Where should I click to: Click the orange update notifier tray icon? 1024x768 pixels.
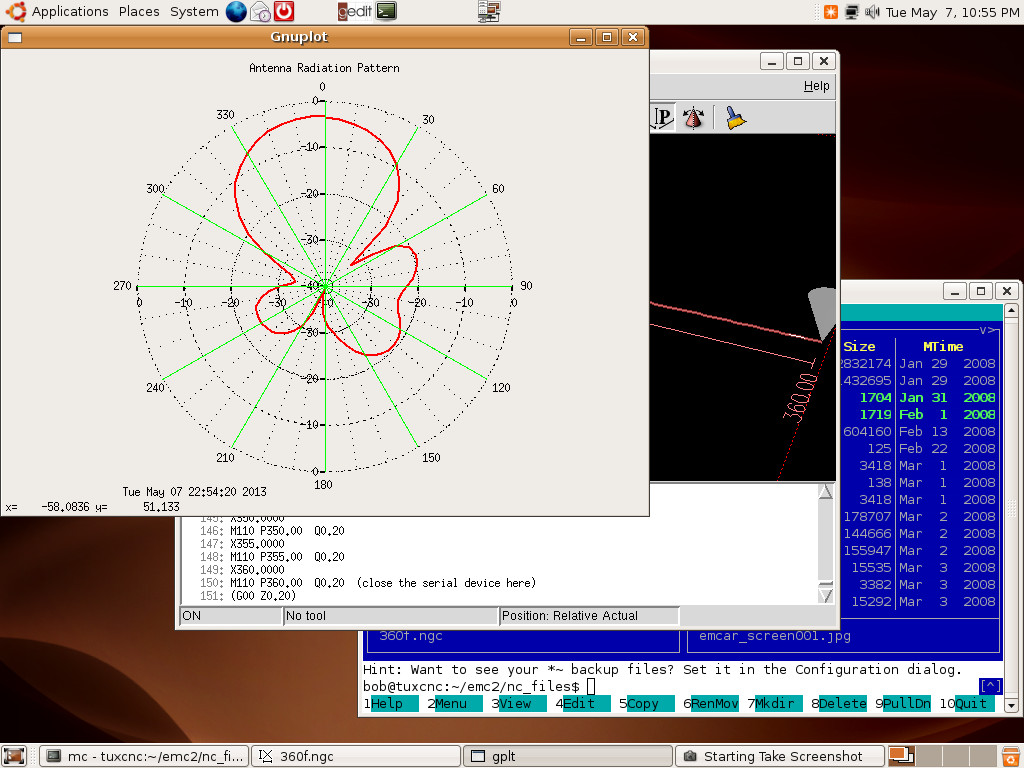click(830, 12)
